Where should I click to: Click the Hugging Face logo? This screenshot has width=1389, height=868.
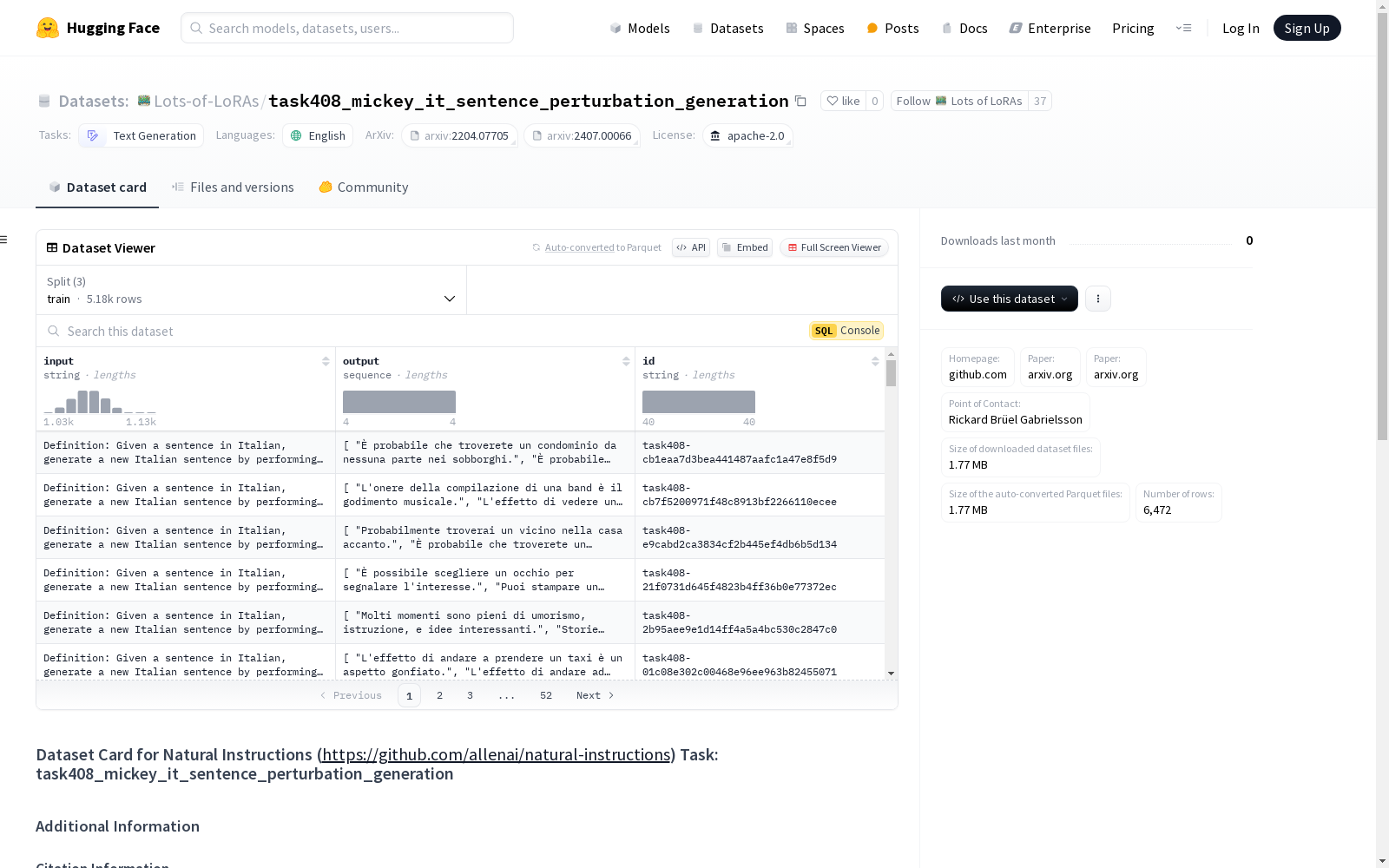pos(98,28)
